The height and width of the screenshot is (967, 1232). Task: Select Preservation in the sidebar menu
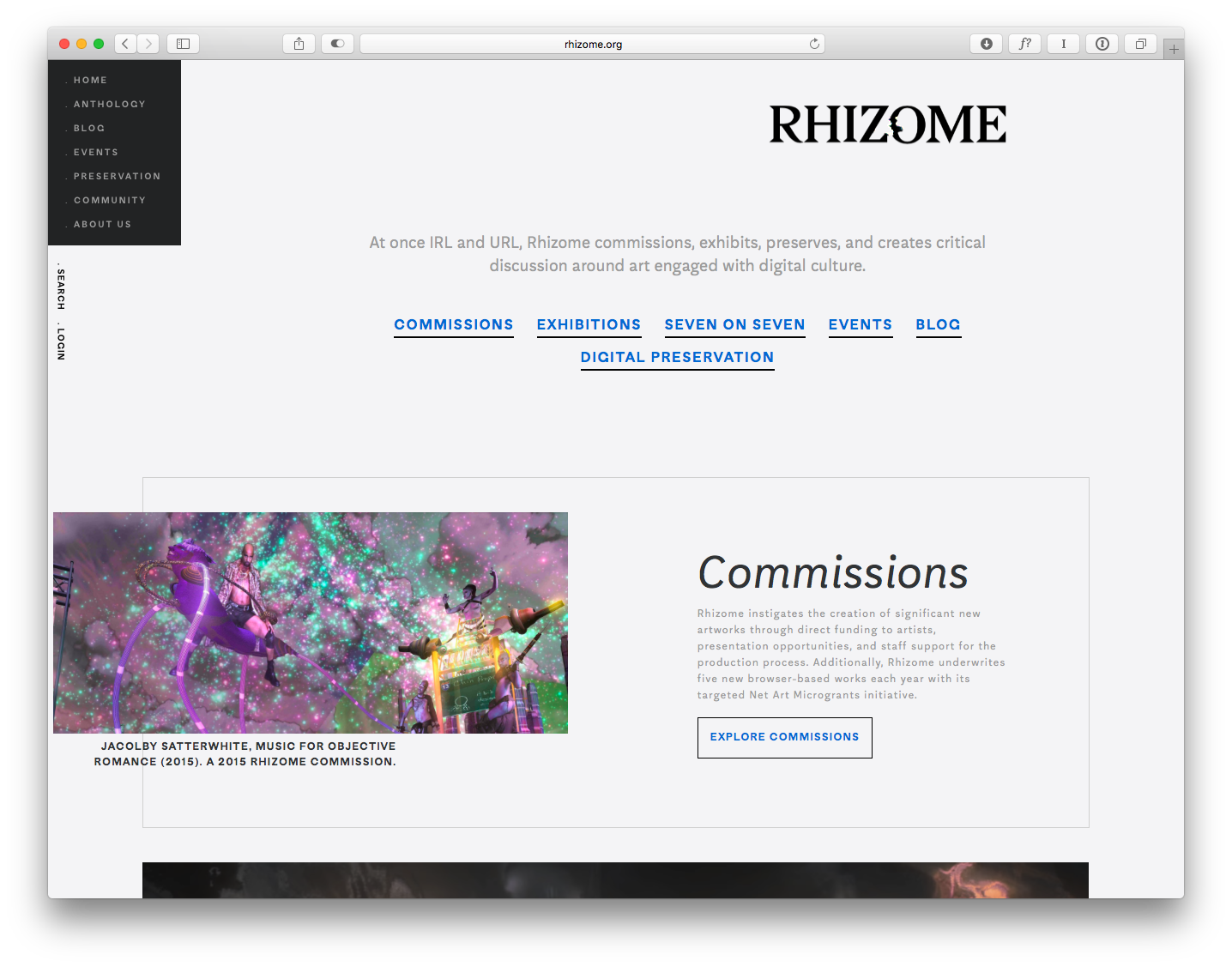tap(117, 176)
